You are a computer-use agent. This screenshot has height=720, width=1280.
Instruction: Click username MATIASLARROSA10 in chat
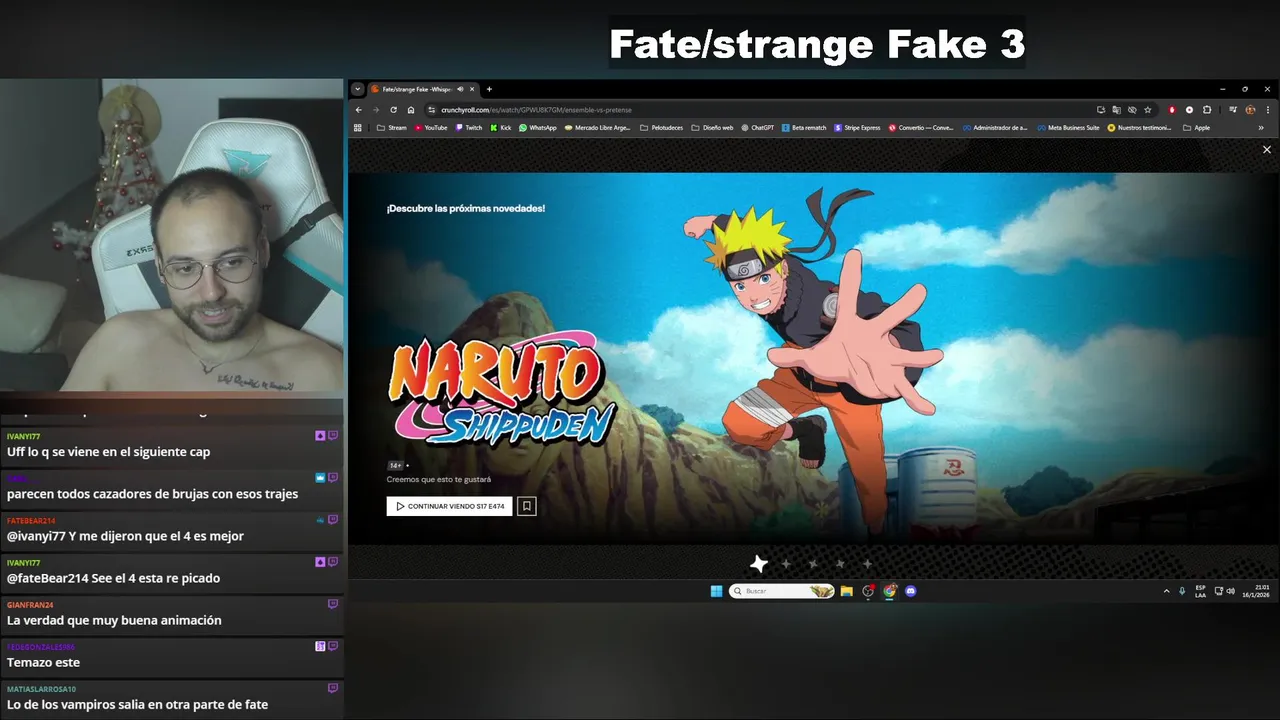click(41, 689)
